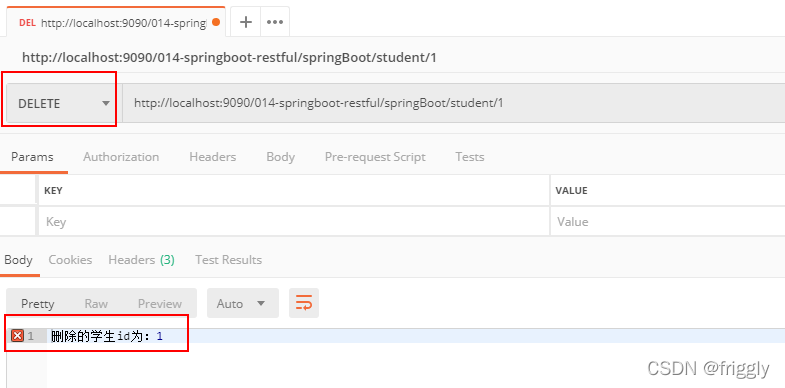Select the Pretty view button
The width and height of the screenshot is (785, 388).
(38, 303)
